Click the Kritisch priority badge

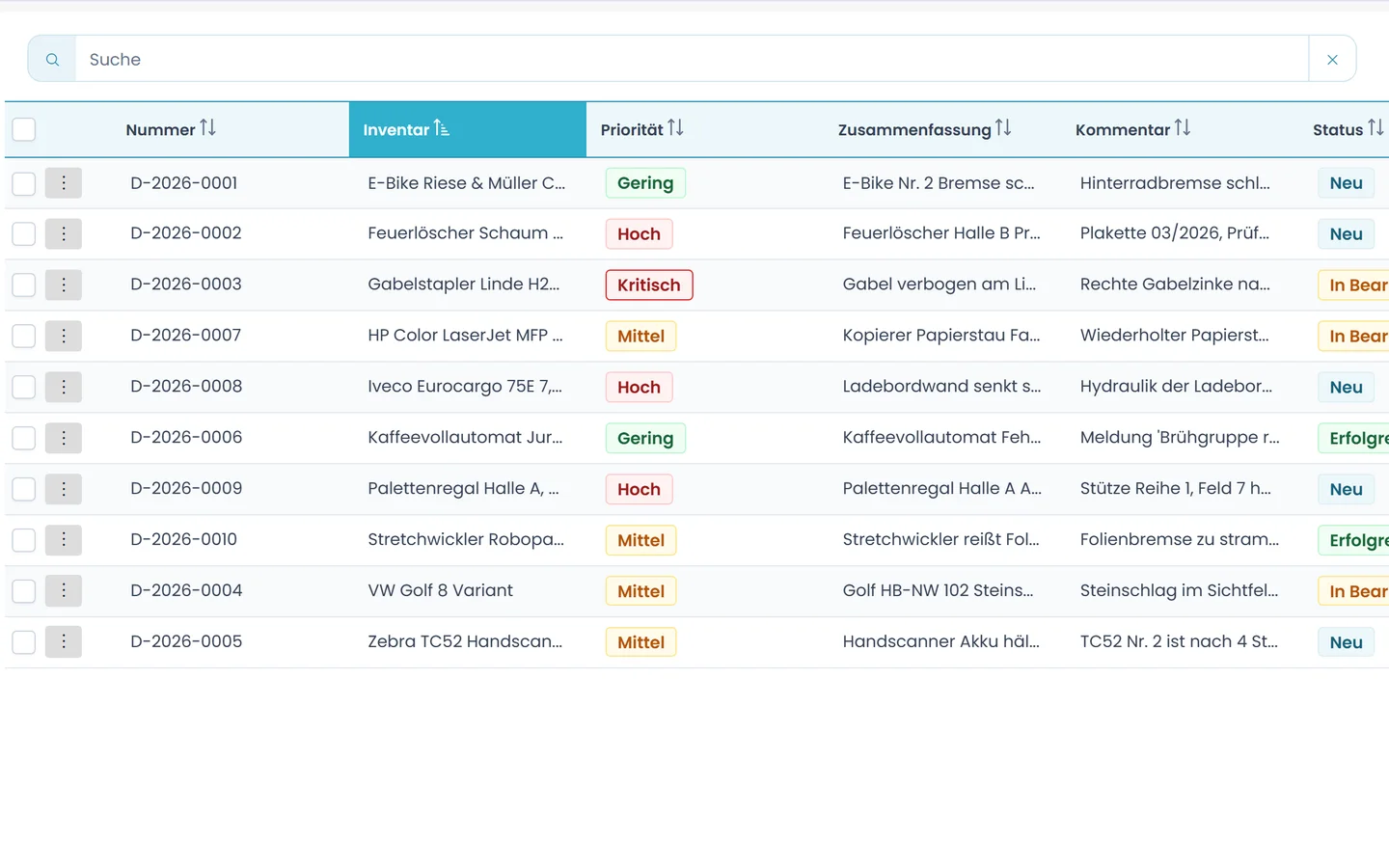pos(649,285)
